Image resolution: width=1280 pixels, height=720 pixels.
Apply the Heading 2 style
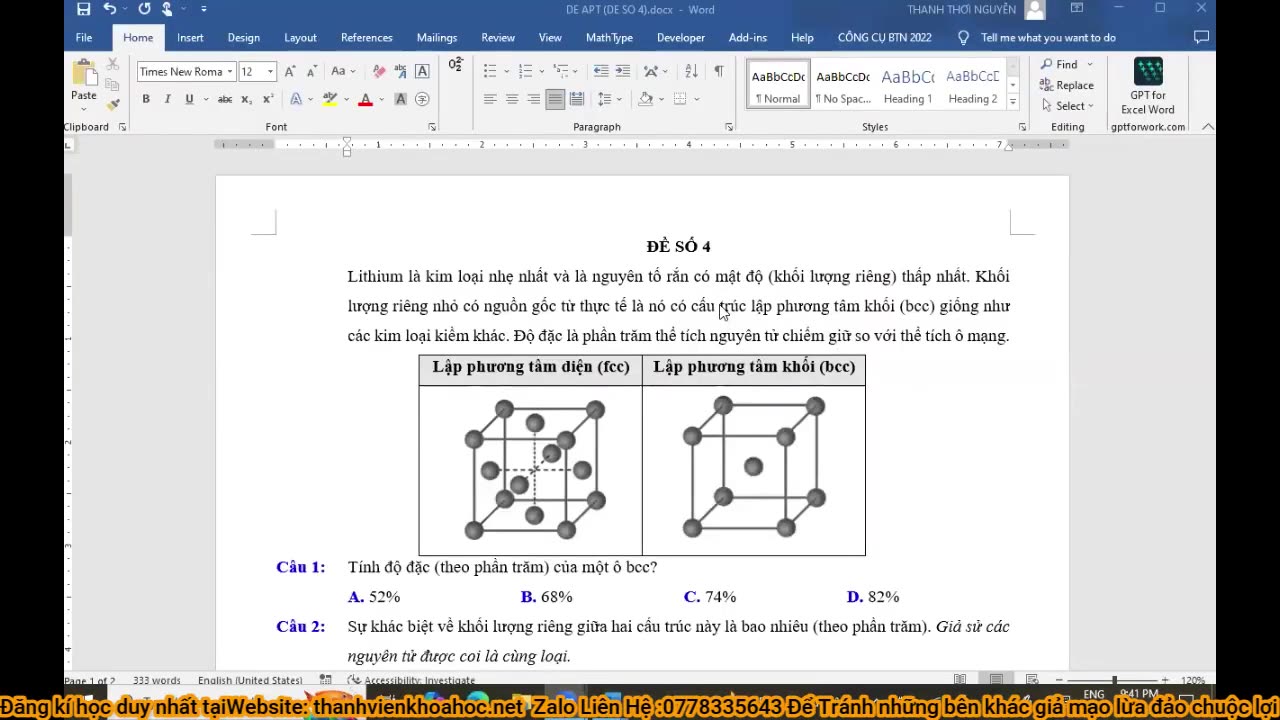[x=973, y=86]
